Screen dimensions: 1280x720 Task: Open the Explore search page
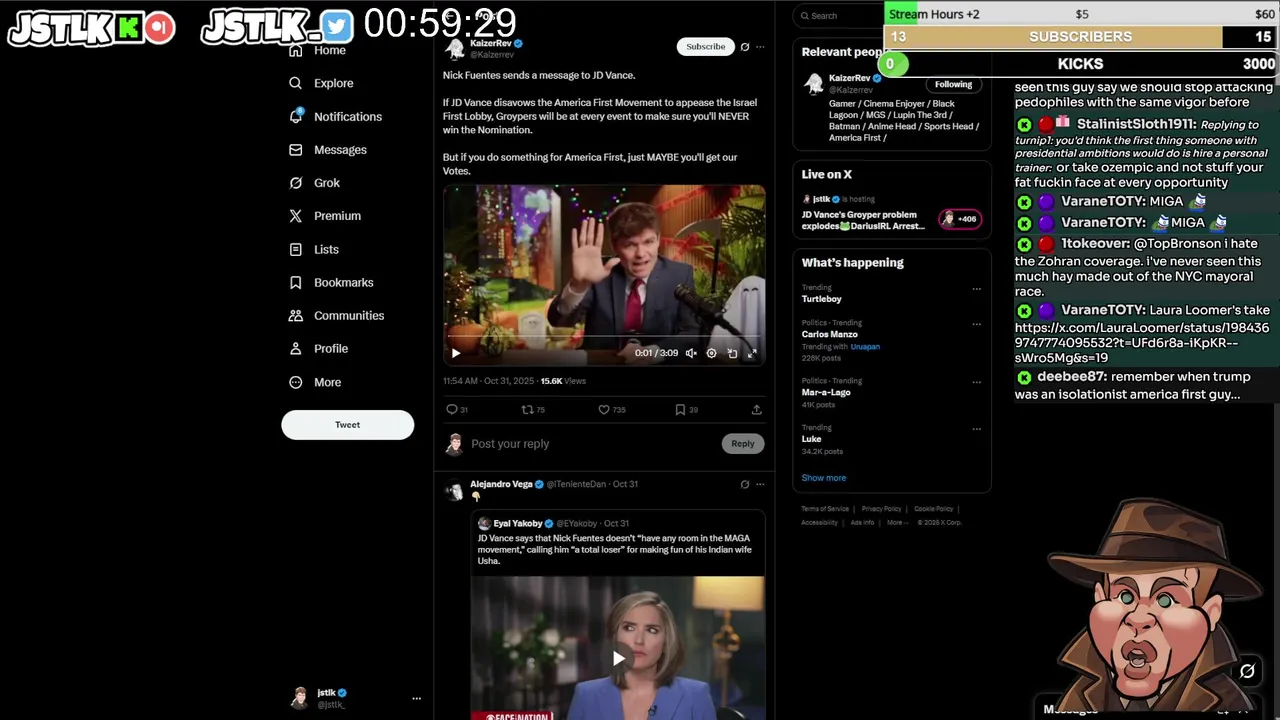point(321,83)
